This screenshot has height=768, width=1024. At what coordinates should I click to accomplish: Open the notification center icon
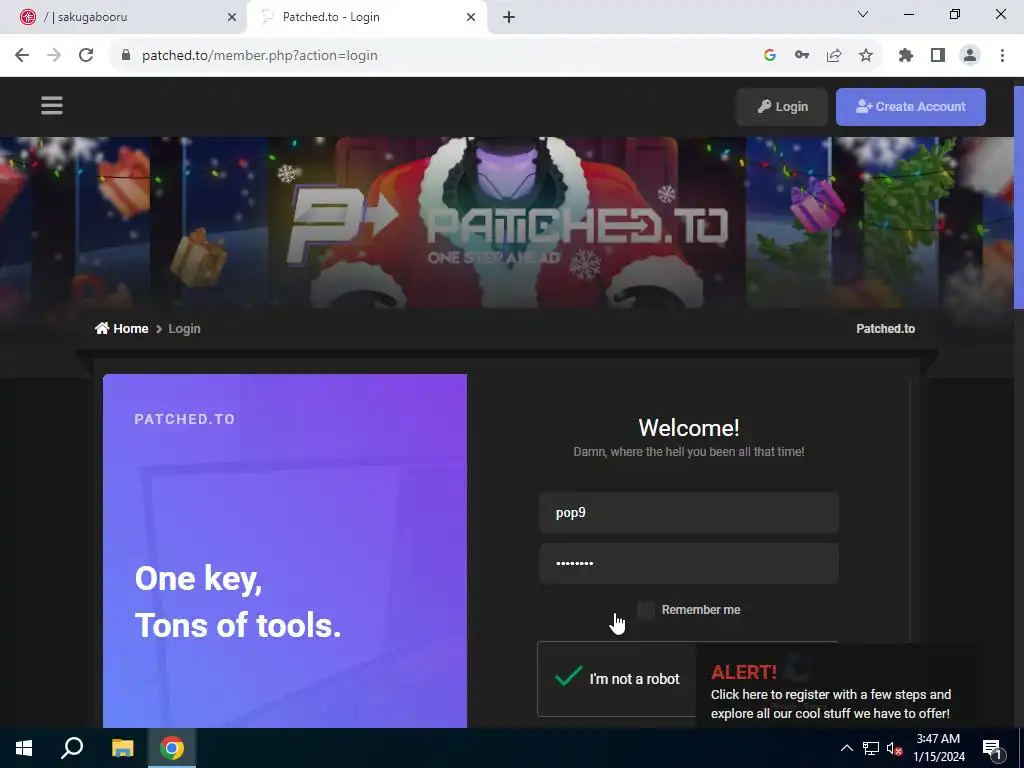pyautogui.click(x=992, y=748)
